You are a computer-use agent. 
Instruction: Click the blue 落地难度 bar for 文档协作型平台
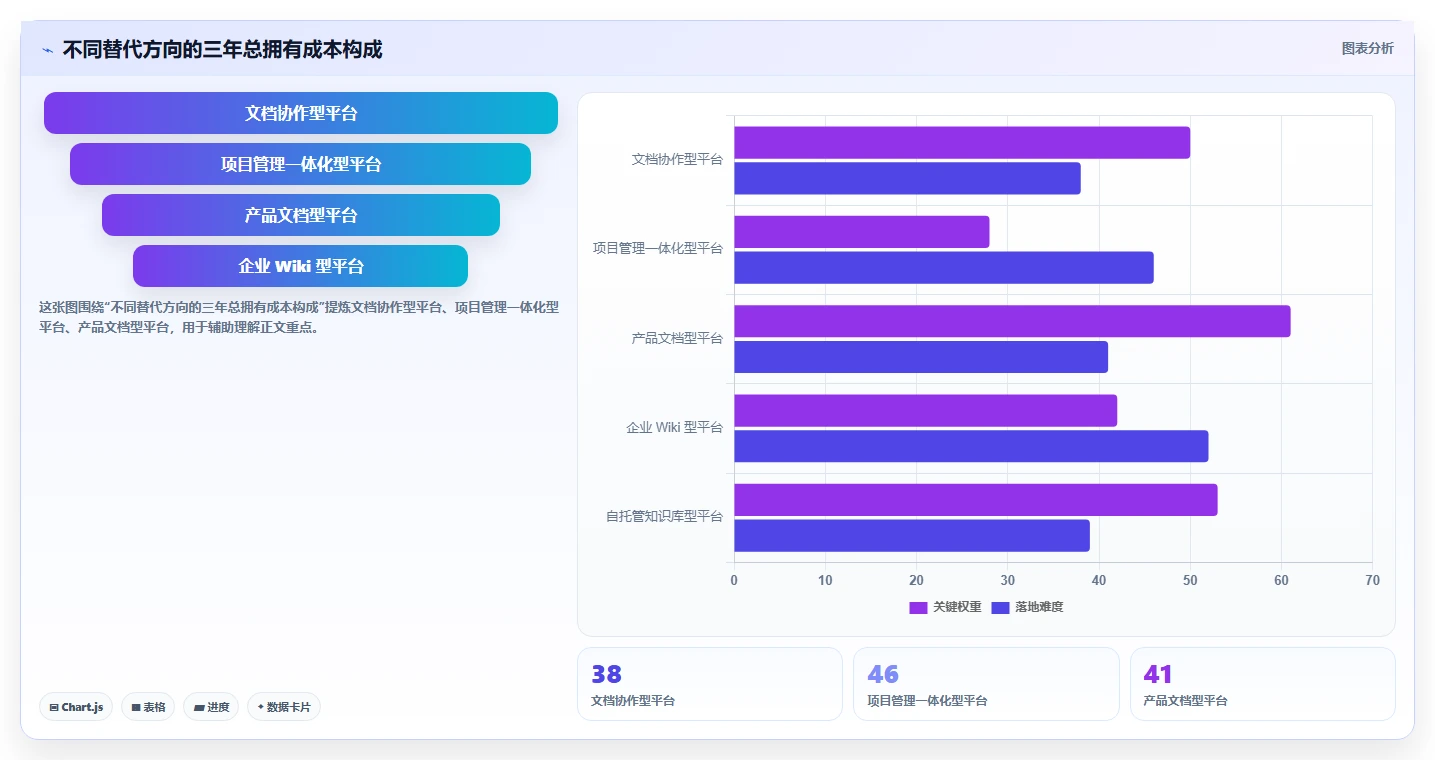907,178
